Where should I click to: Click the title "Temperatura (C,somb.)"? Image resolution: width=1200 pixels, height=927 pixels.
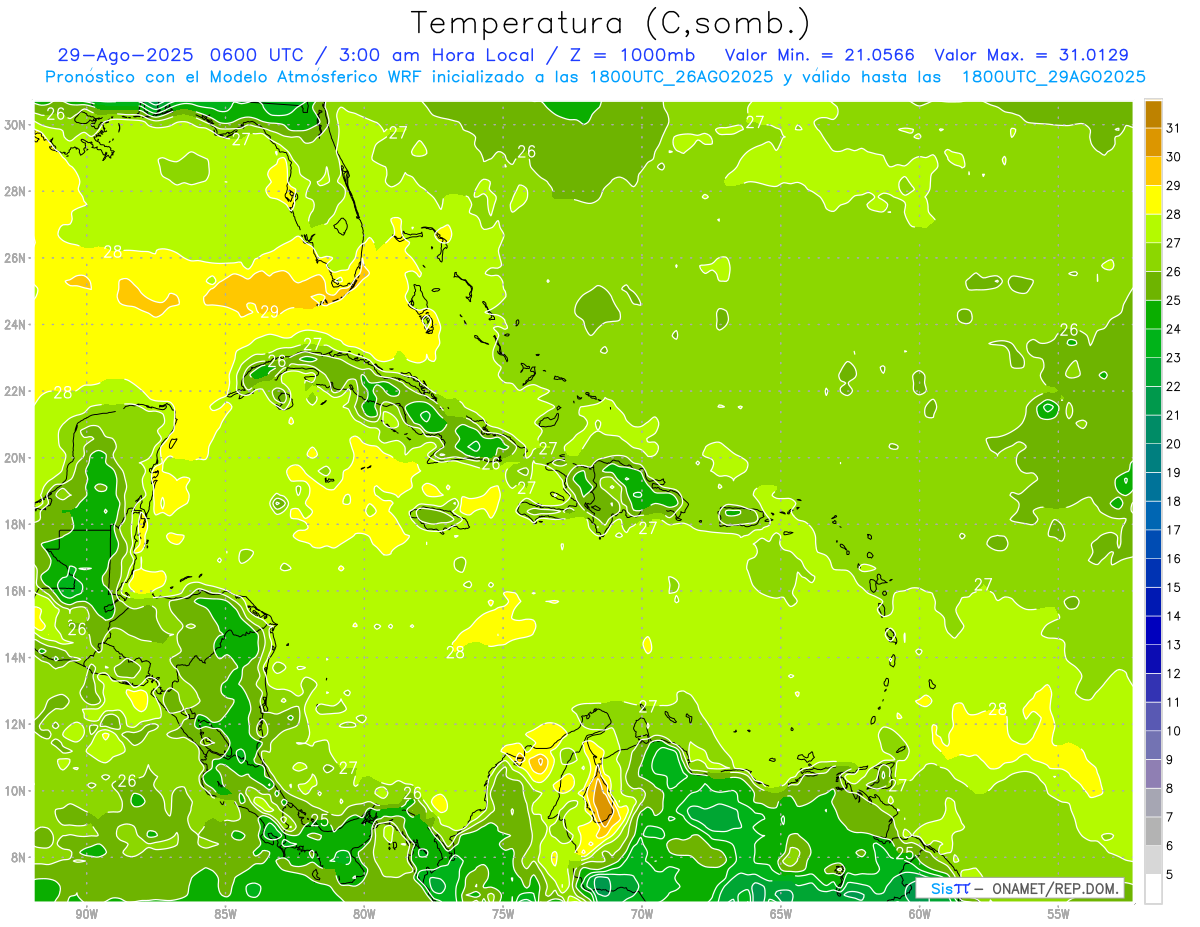point(611,23)
